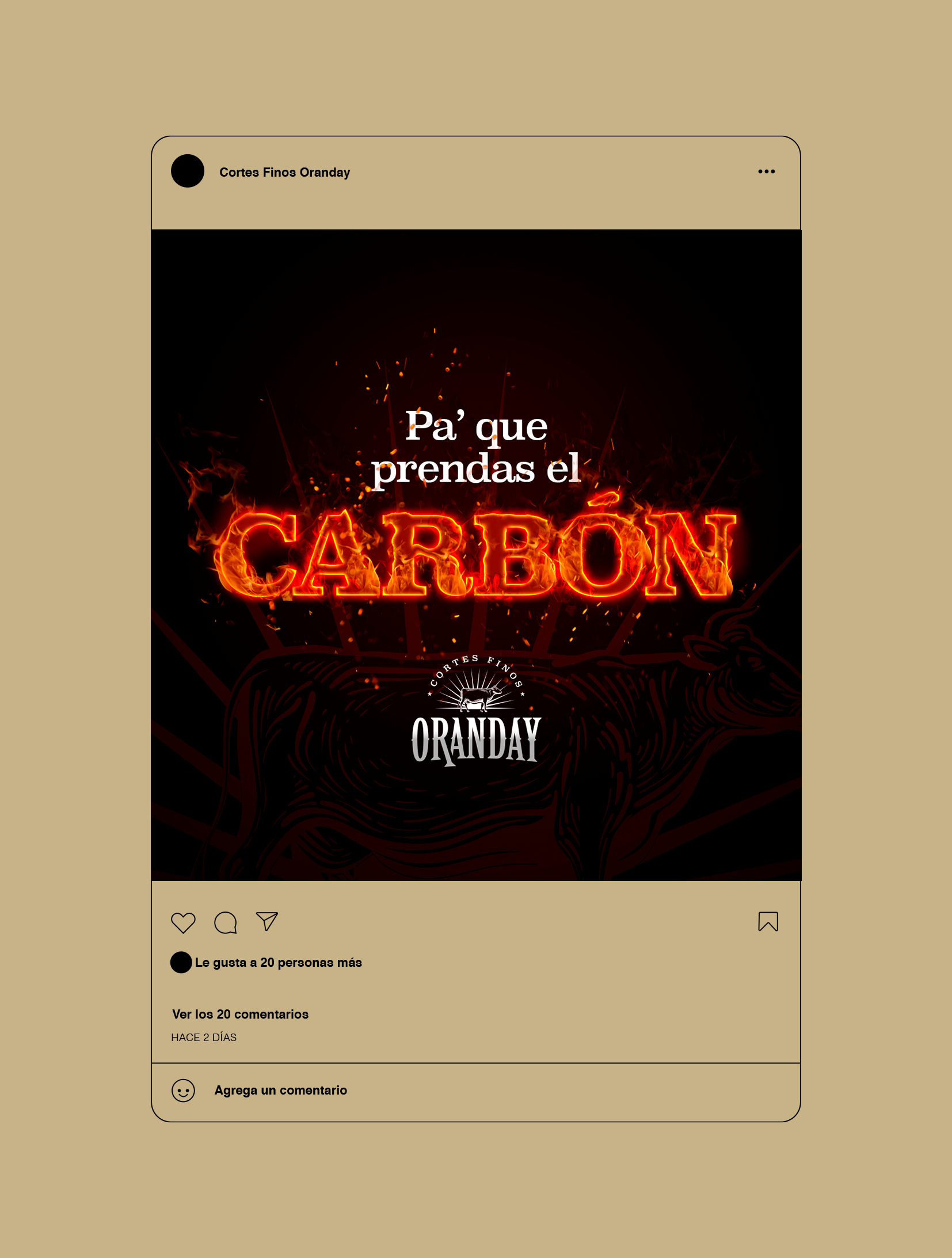Click Cortes Finos Oranday profile avatar
Screen dimensions: 952x1258
188,171
